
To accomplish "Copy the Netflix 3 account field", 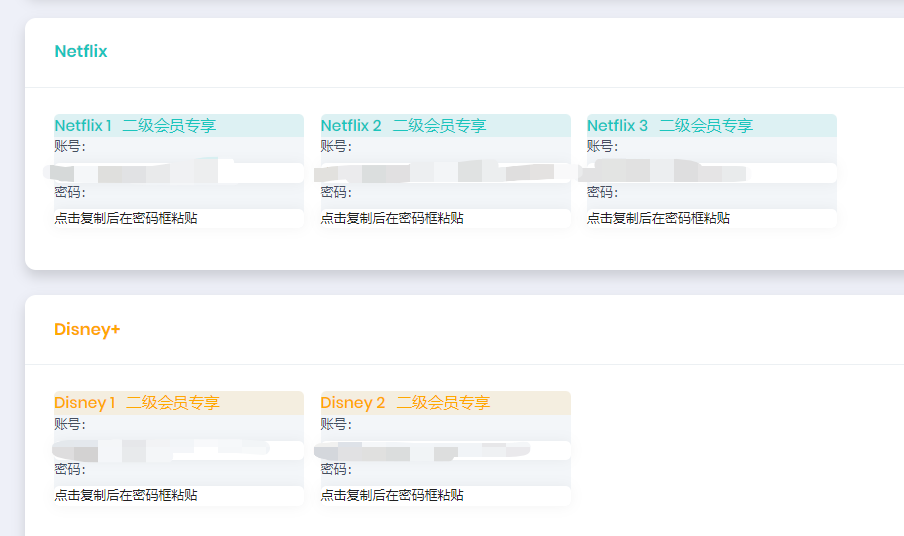I will (x=711, y=173).
